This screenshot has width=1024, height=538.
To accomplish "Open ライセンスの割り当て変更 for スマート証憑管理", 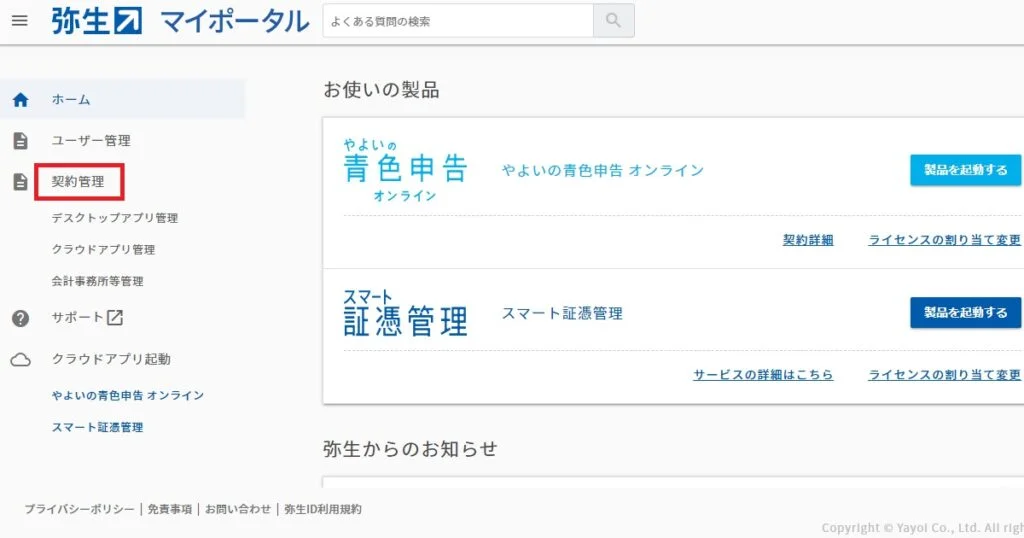I will tap(944, 375).
